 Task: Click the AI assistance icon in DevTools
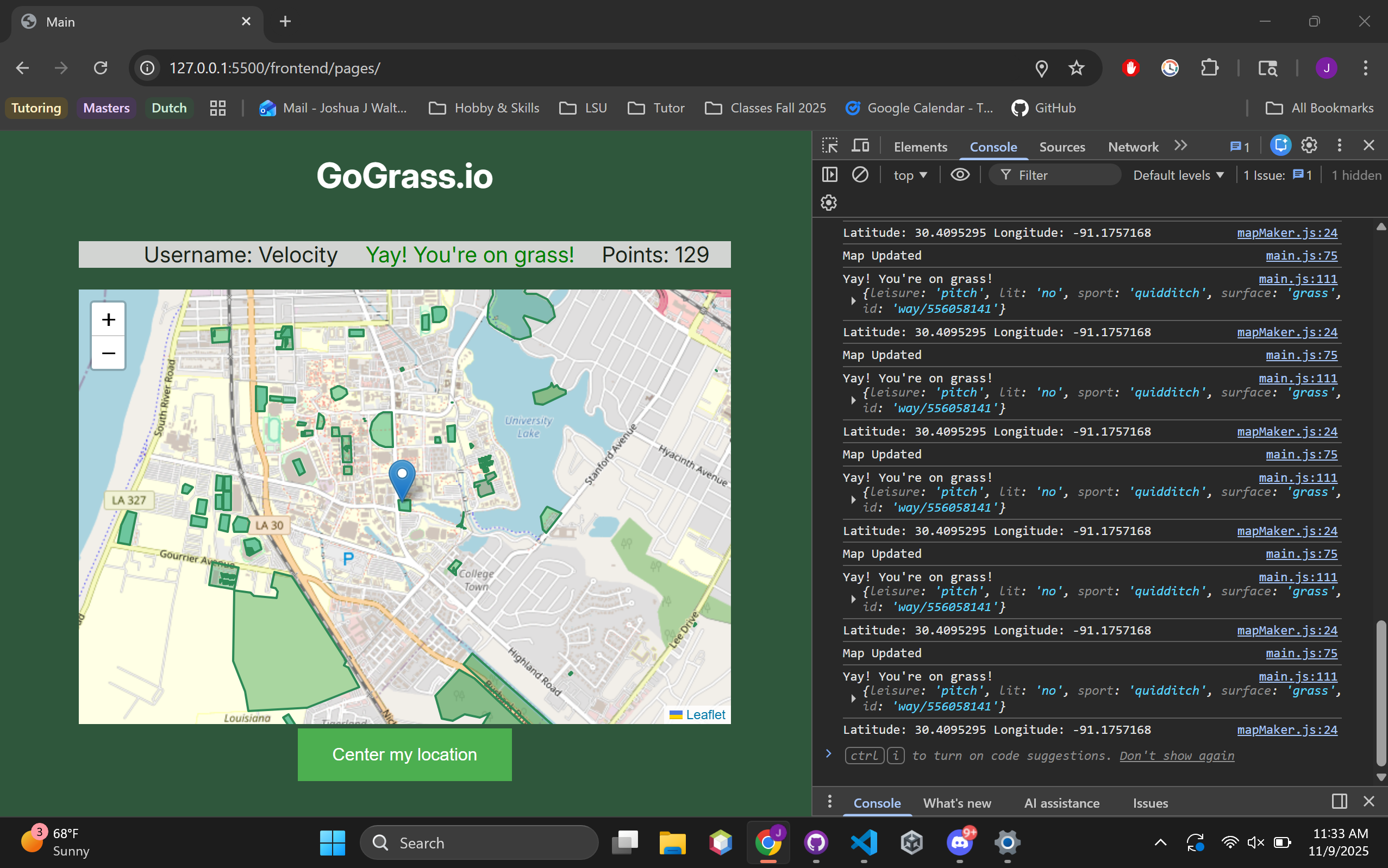coord(1280,146)
